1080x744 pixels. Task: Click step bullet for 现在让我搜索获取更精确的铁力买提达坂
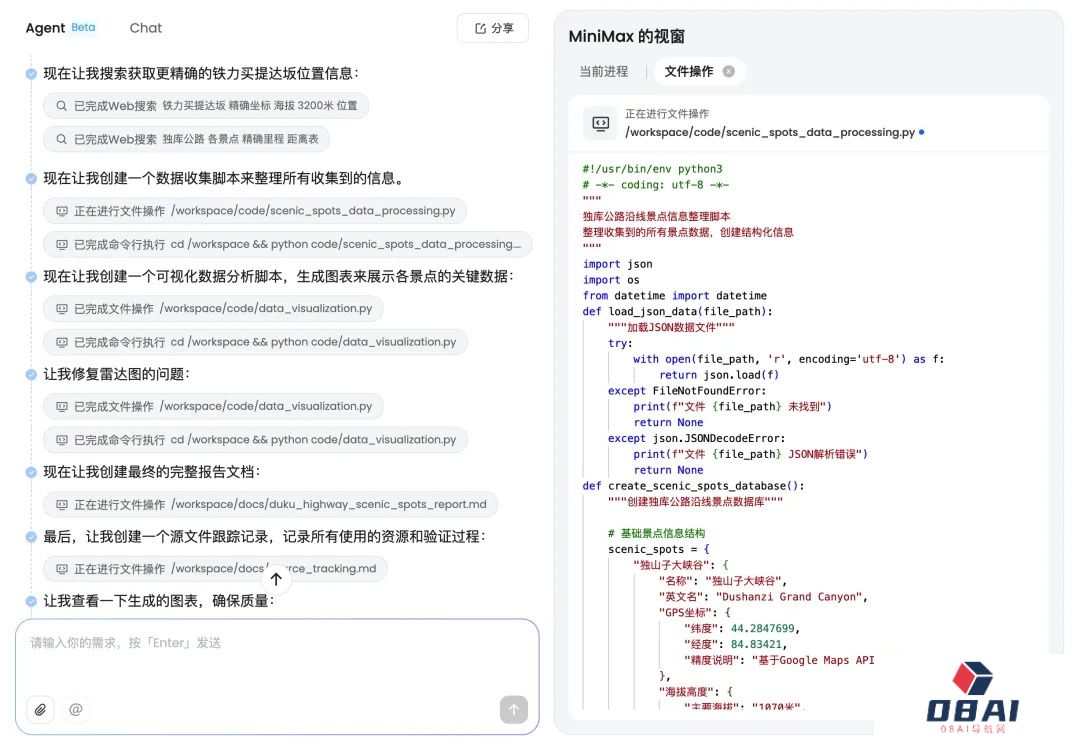31,74
